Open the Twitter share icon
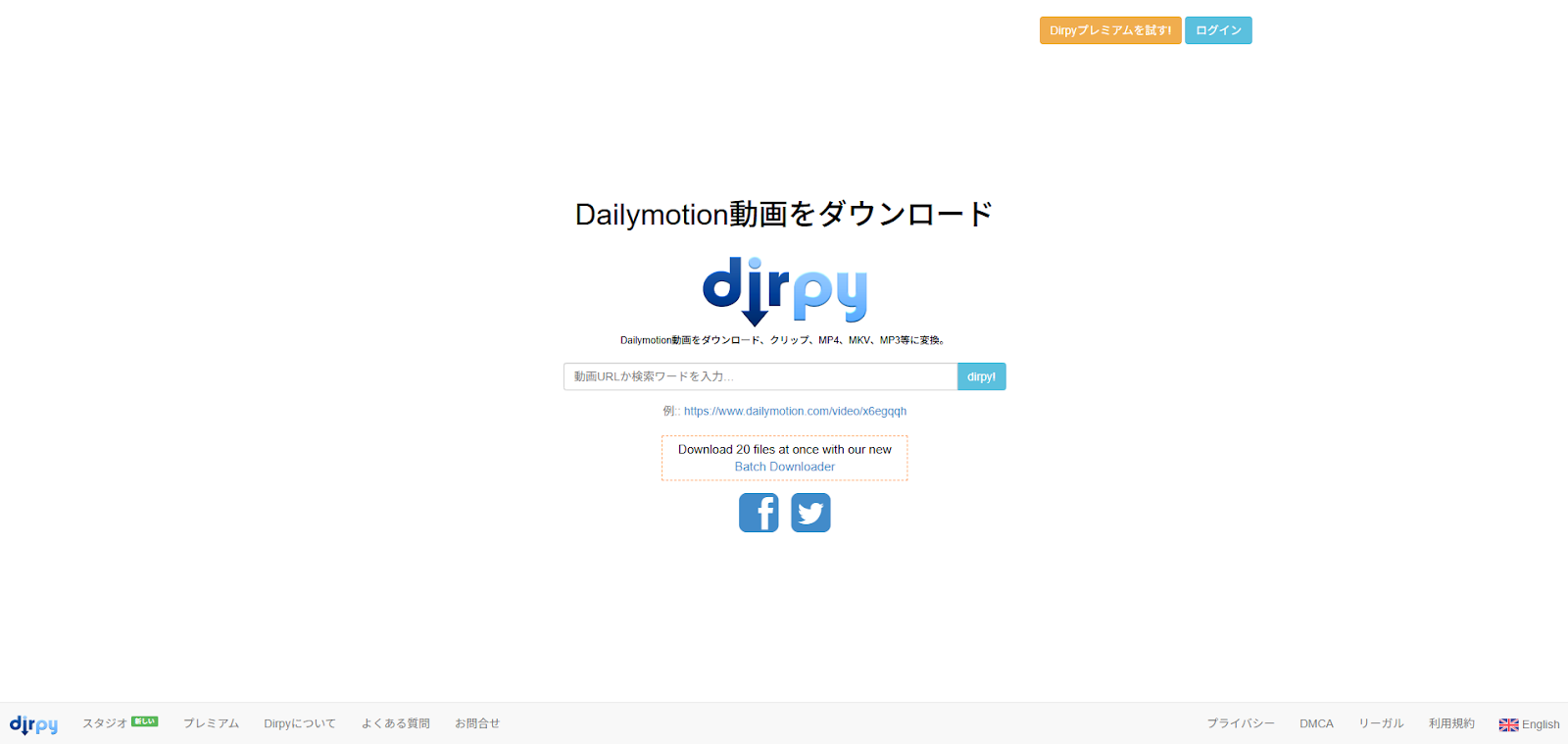The image size is (1568, 744). point(810,513)
